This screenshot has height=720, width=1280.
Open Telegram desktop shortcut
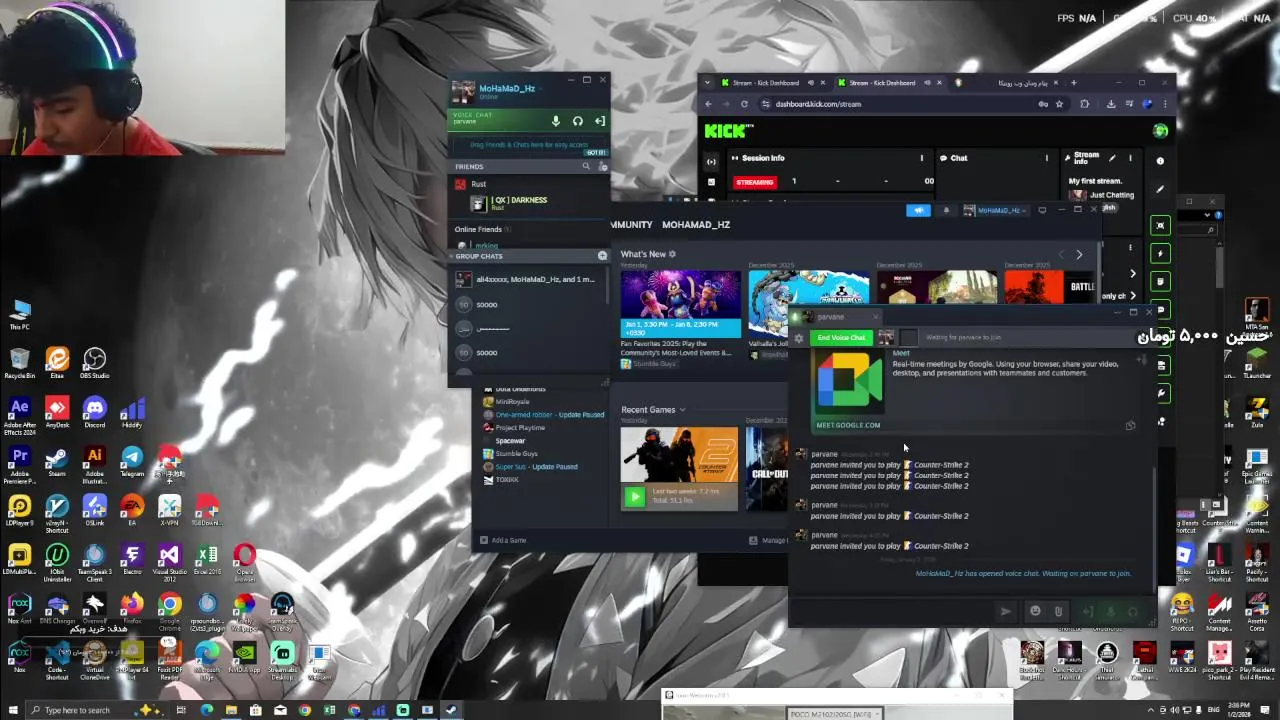[132, 461]
